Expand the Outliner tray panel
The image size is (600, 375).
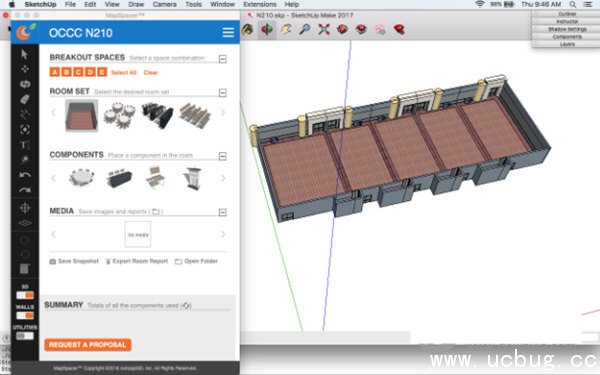tap(566, 14)
